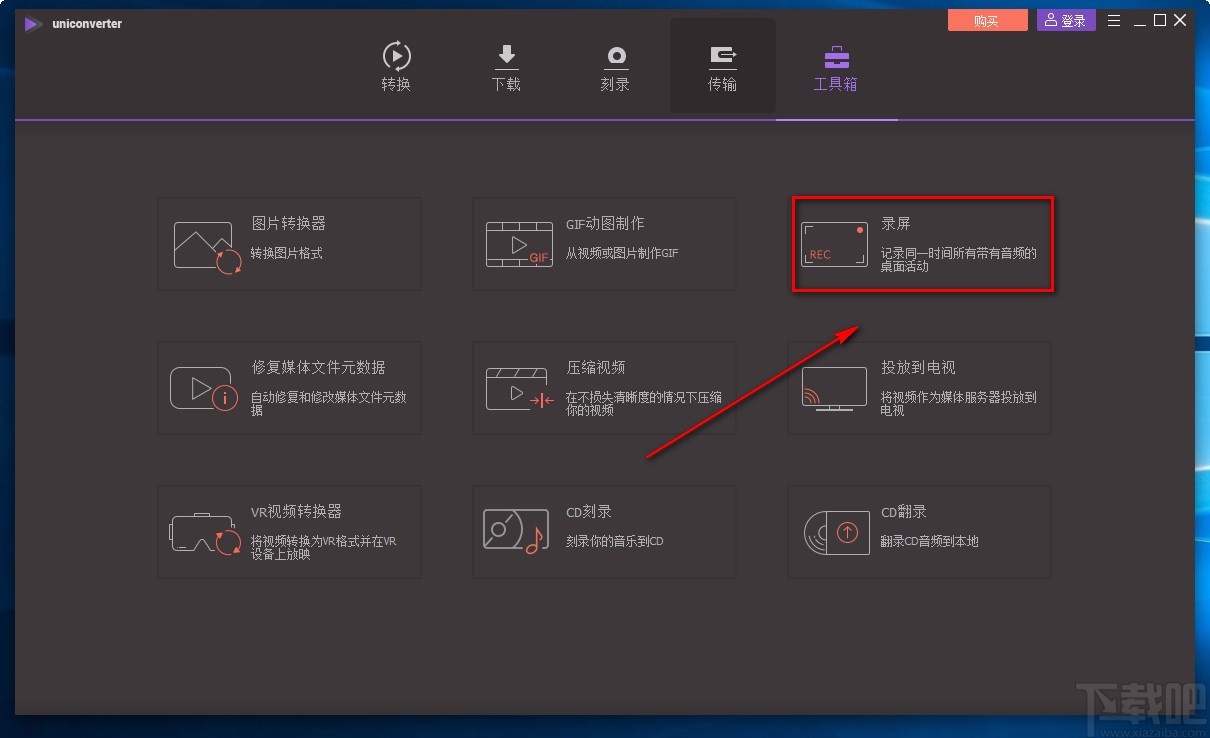
Task: Open the 刻录 burn tab
Action: point(615,66)
